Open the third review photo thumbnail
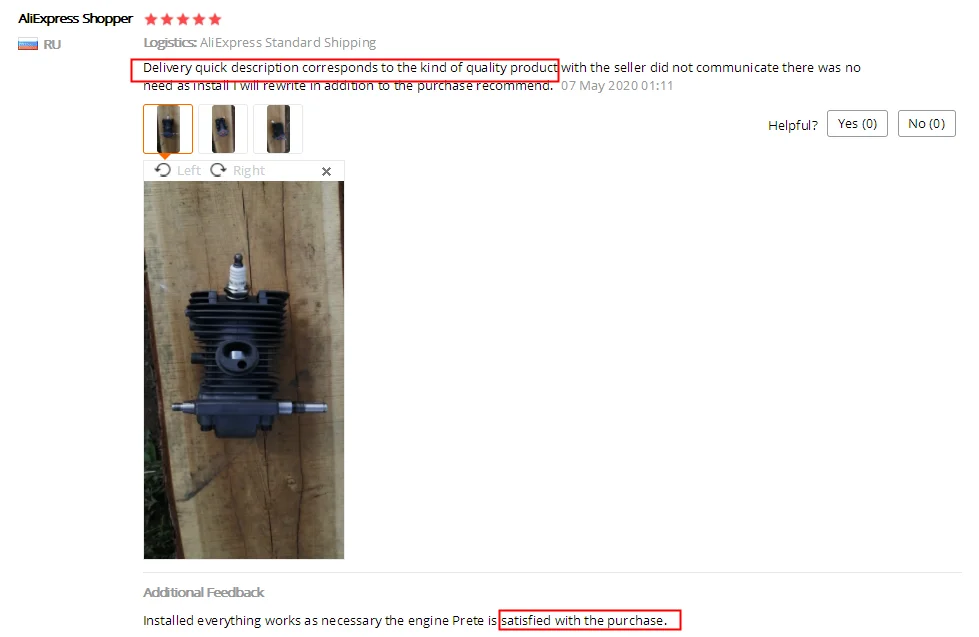The width and height of the screenshot is (979, 637). [x=278, y=129]
